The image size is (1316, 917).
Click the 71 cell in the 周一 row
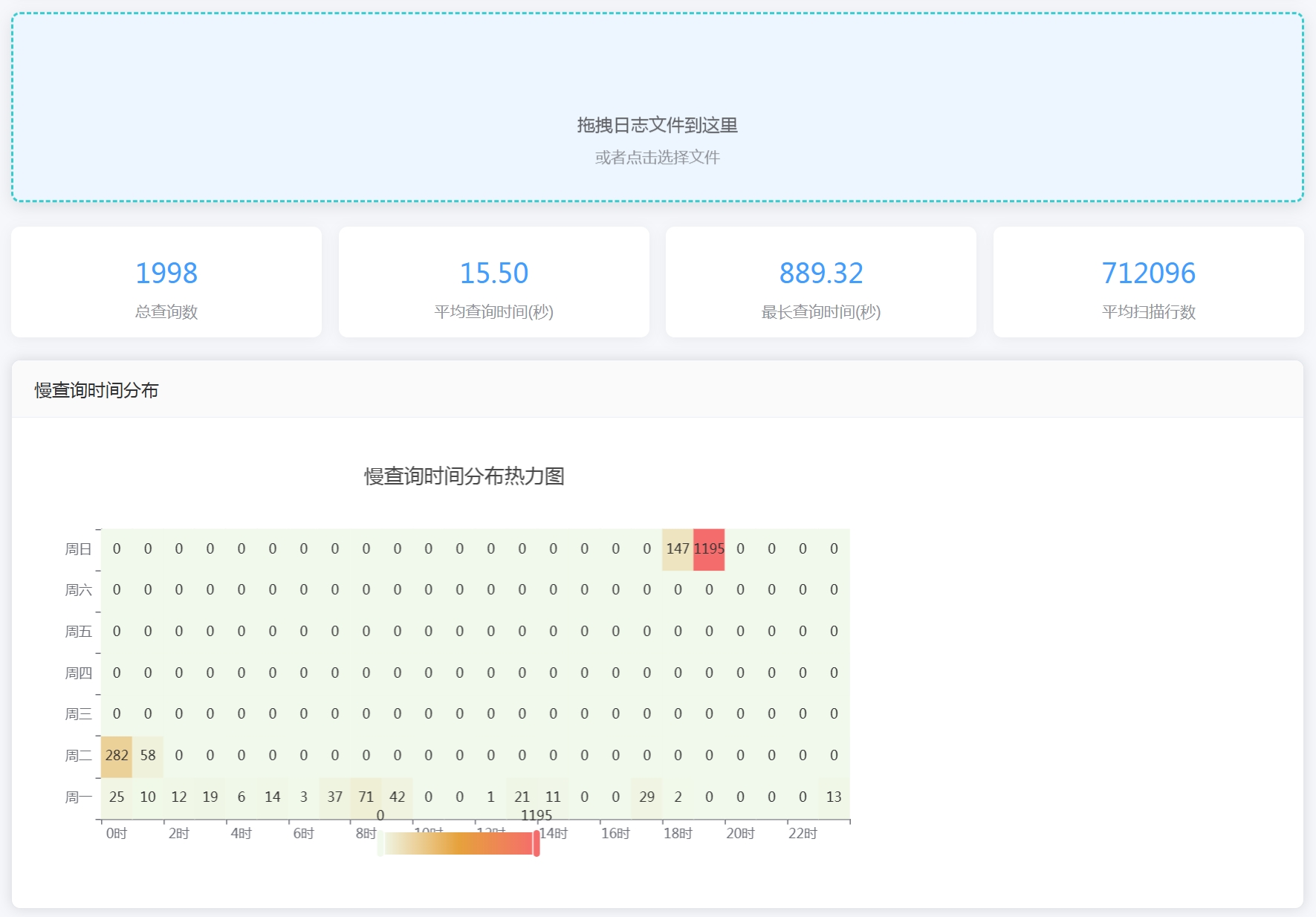tap(366, 797)
